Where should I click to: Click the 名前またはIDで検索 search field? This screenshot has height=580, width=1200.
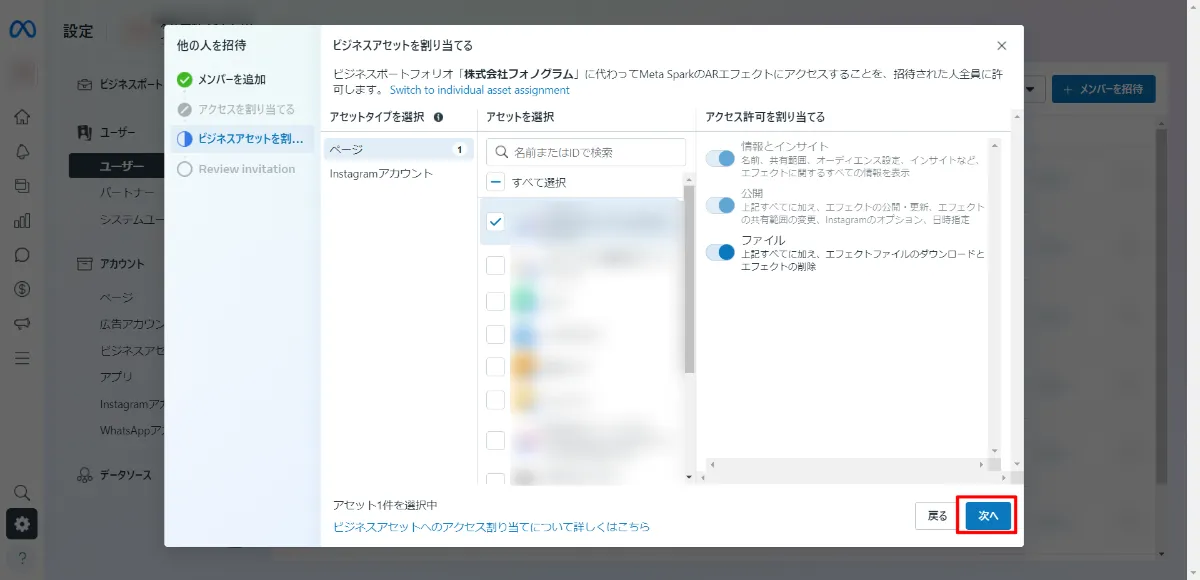[x=586, y=153]
